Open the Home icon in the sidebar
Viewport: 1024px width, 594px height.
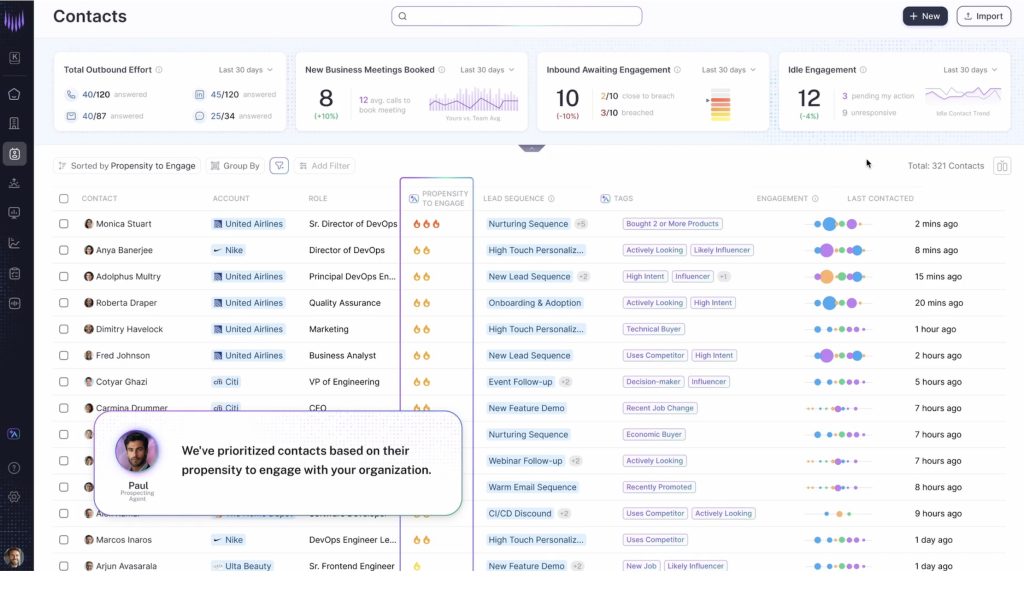point(14,94)
